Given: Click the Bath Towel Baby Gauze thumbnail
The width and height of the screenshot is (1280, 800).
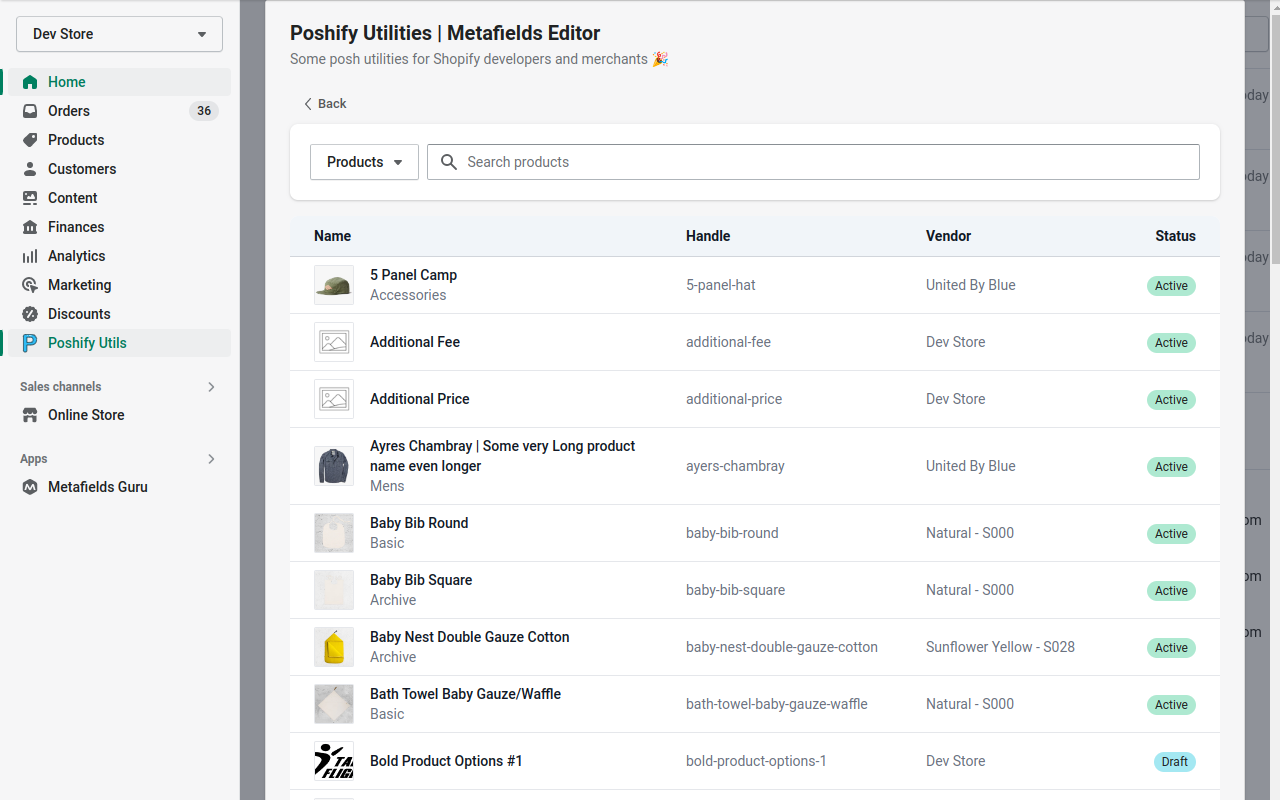Looking at the screenshot, I should click(x=334, y=704).
